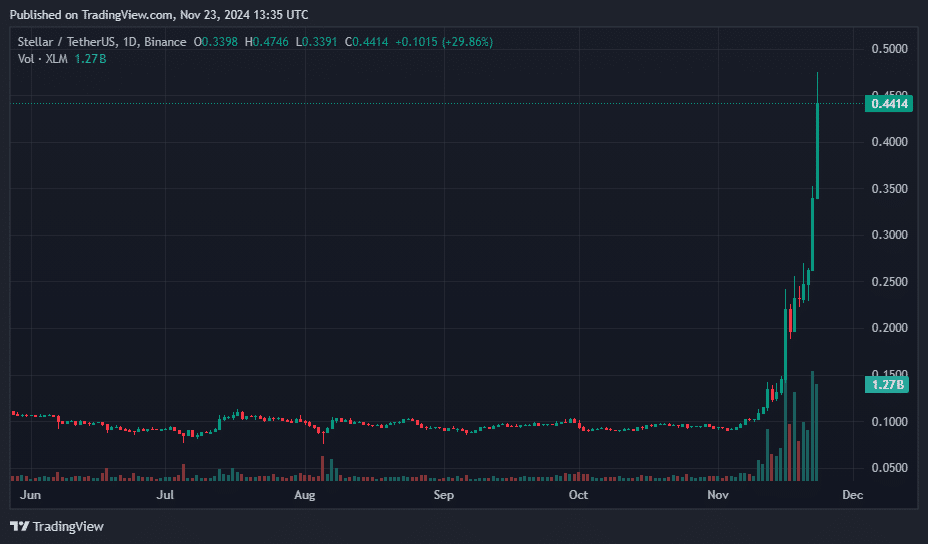The image size is (928, 544).
Task: Click the Aug label on time axis
Action: coord(305,495)
